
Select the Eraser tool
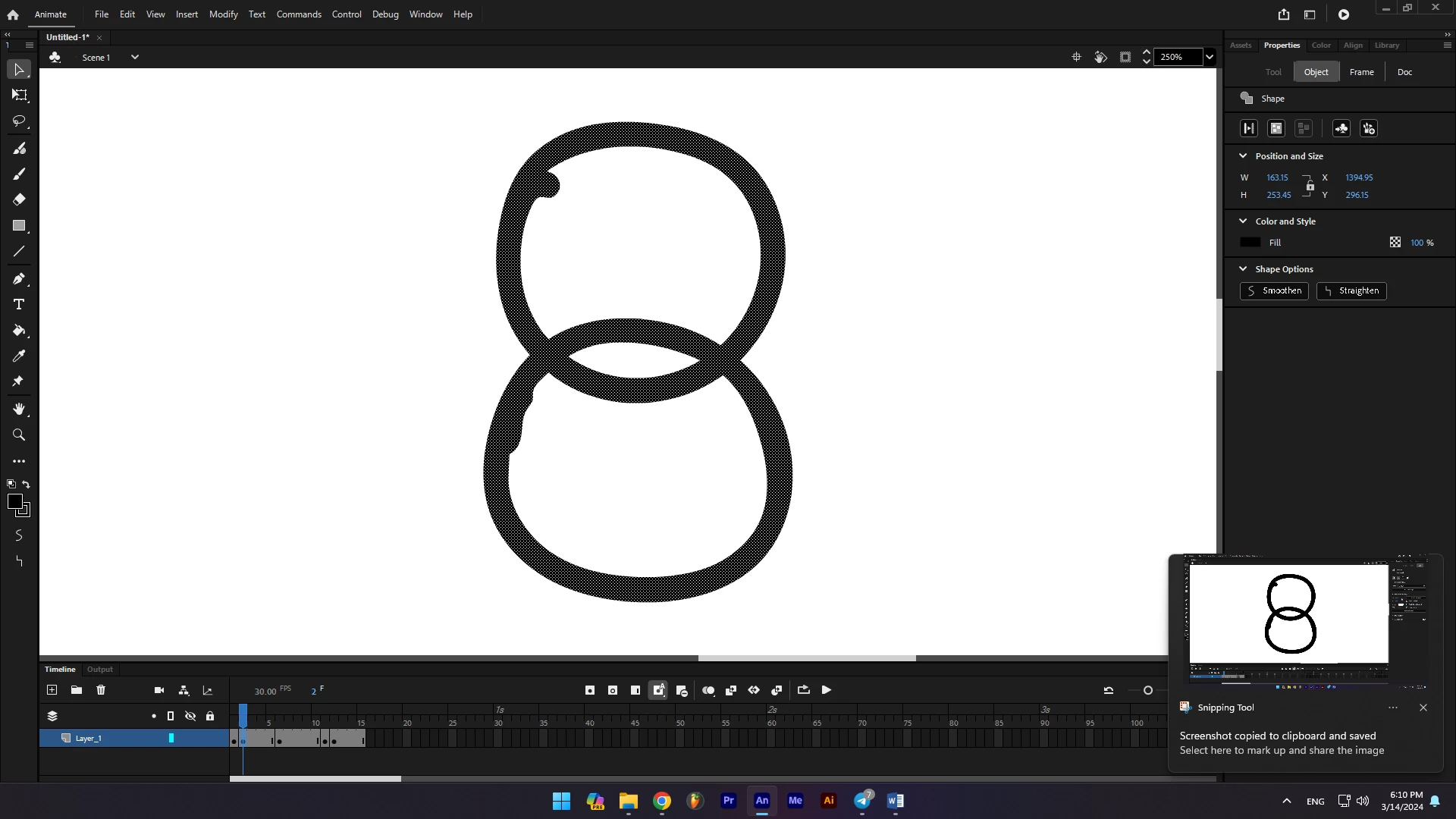(19, 199)
